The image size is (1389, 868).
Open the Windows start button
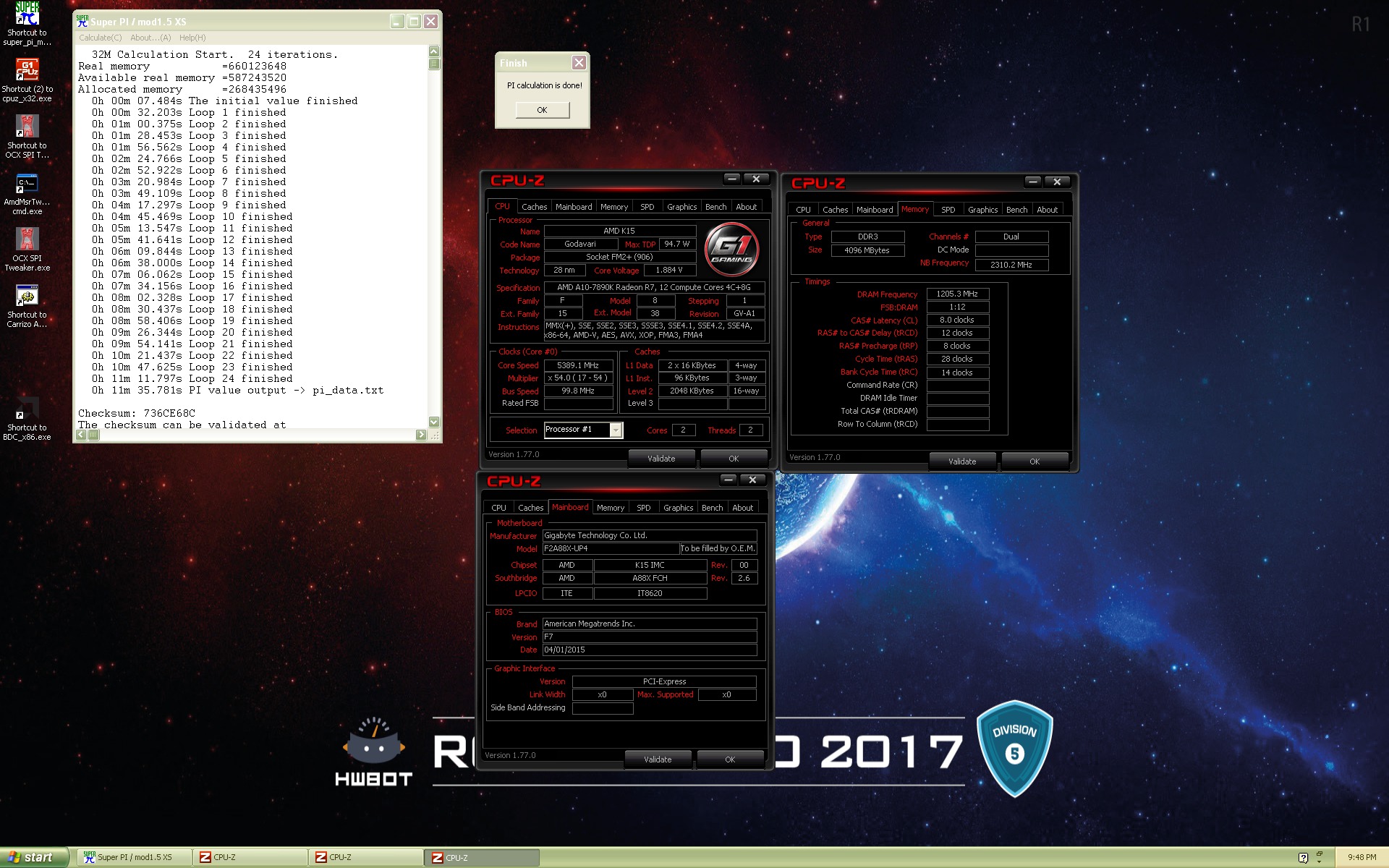34,858
